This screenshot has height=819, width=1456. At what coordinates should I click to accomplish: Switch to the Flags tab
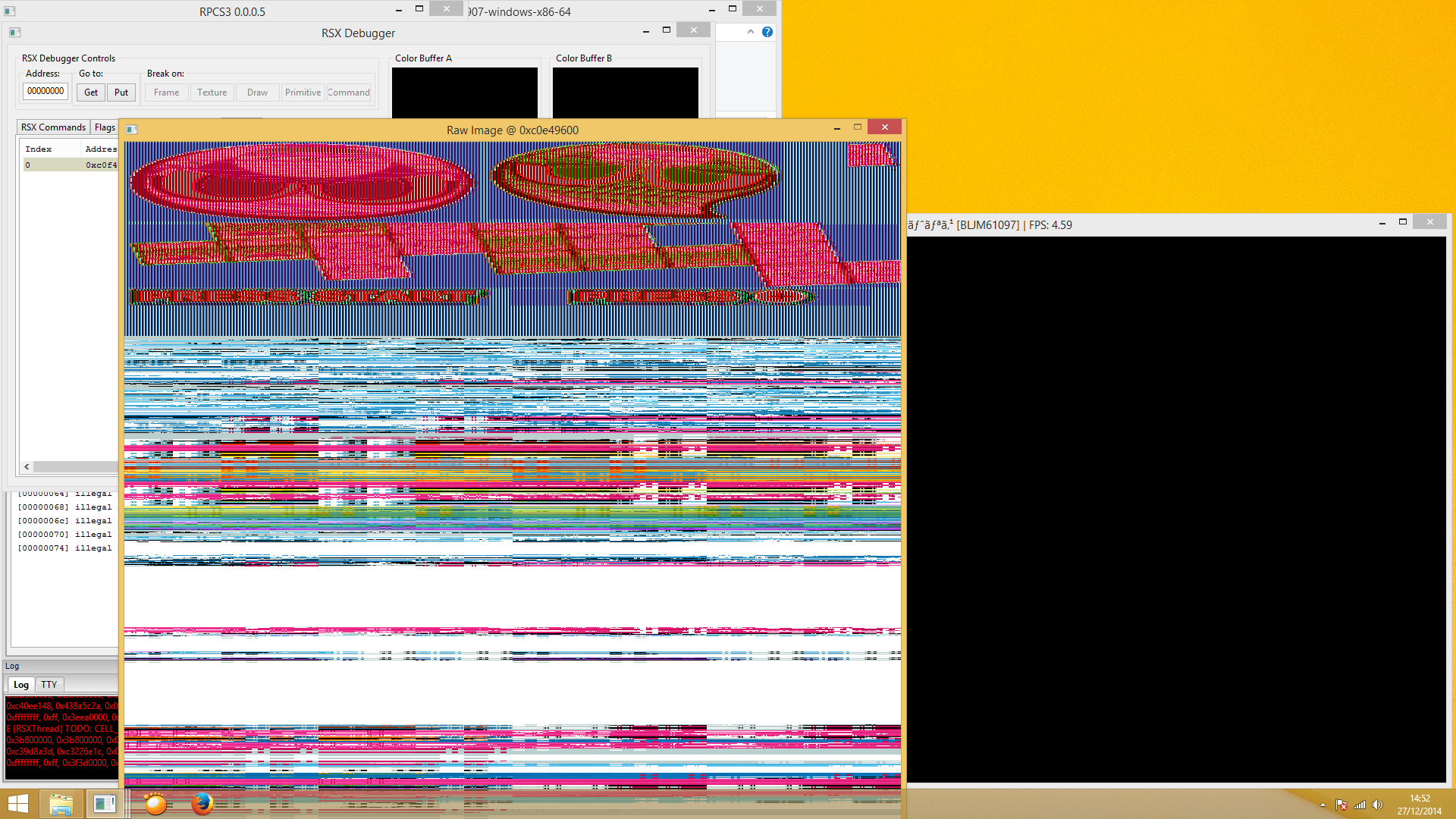tap(105, 127)
